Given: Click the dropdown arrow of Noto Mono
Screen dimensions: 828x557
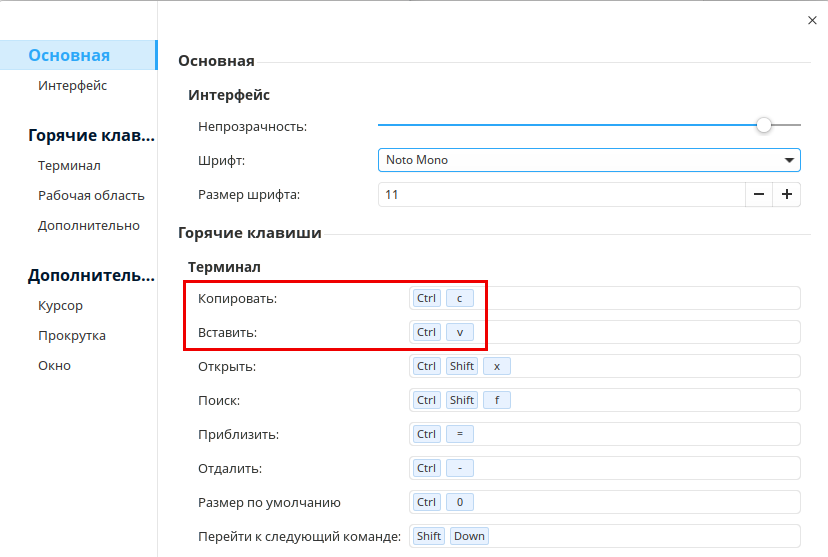Looking at the screenshot, I should 789,160.
